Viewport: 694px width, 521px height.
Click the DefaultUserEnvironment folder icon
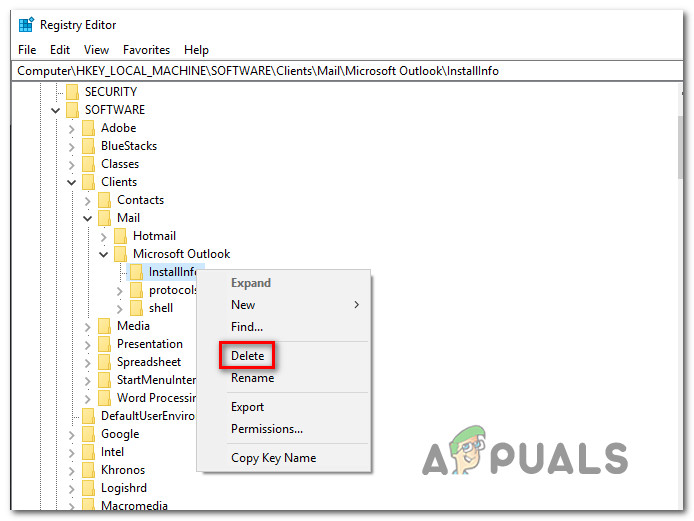click(89, 417)
